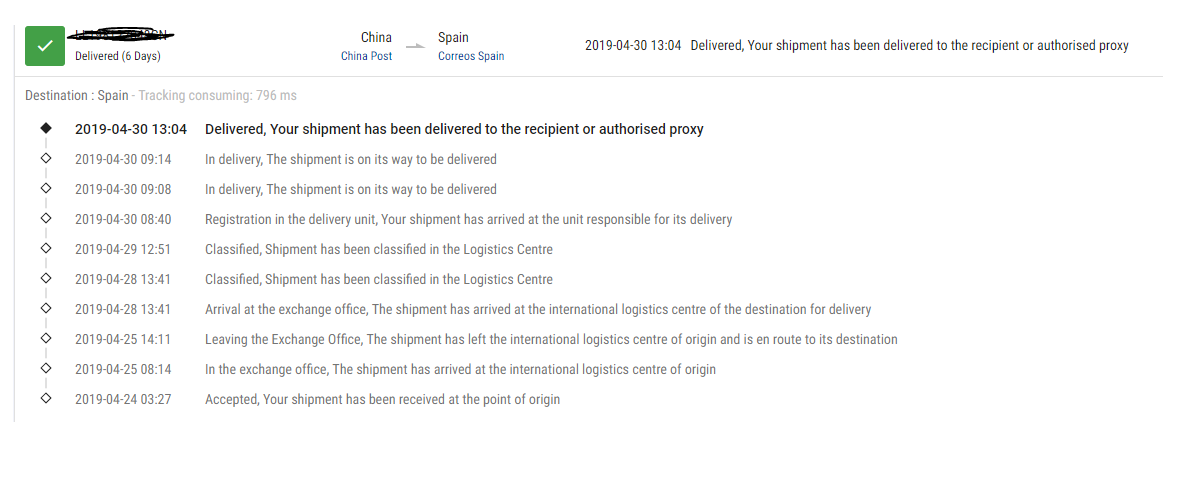
Task: Click the 'In the exchange office' event text
Action: [x=460, y=369]
